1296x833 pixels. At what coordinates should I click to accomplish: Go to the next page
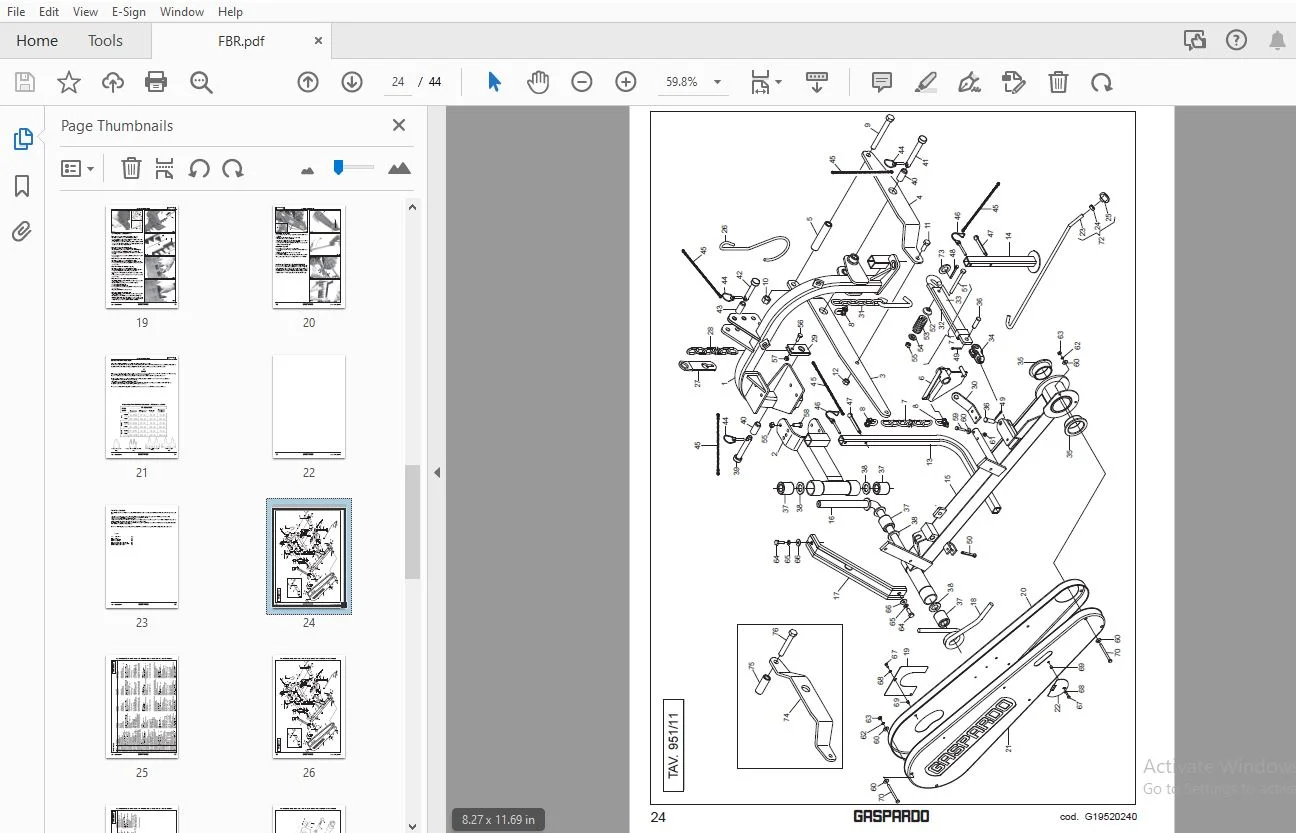tap(352, 82)
